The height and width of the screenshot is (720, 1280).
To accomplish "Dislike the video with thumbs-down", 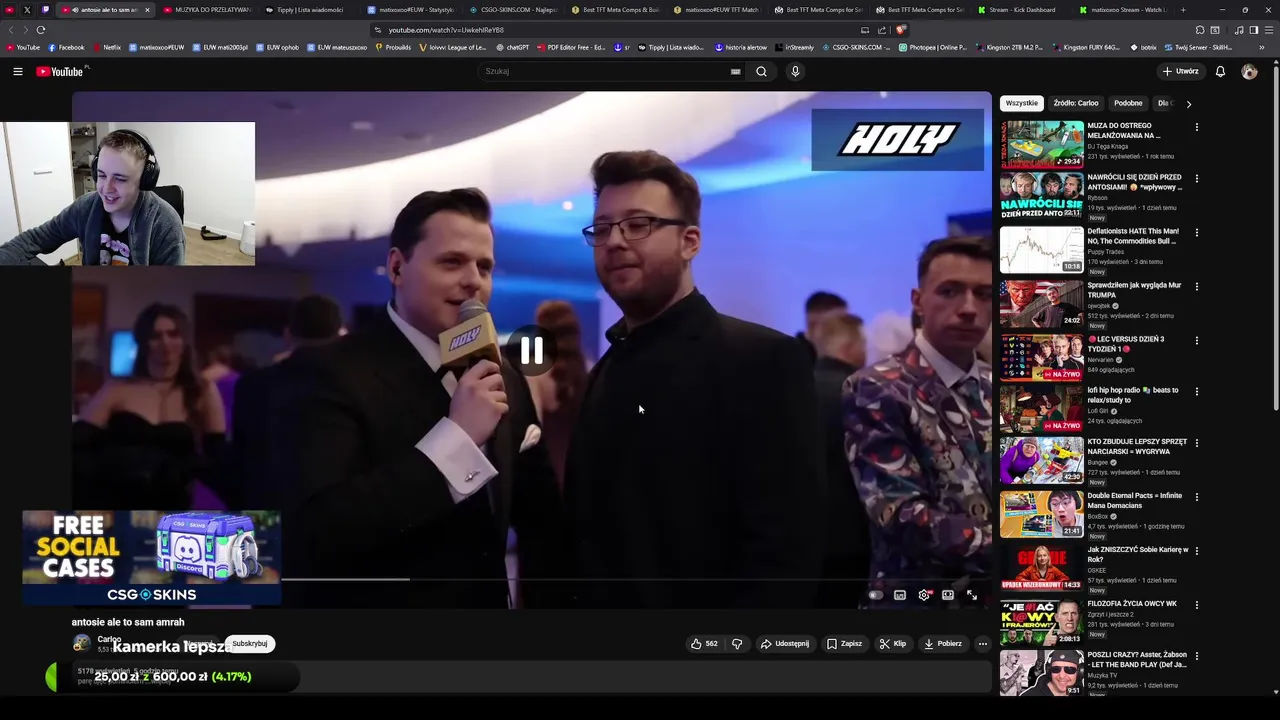I will (x=737, y=644).
